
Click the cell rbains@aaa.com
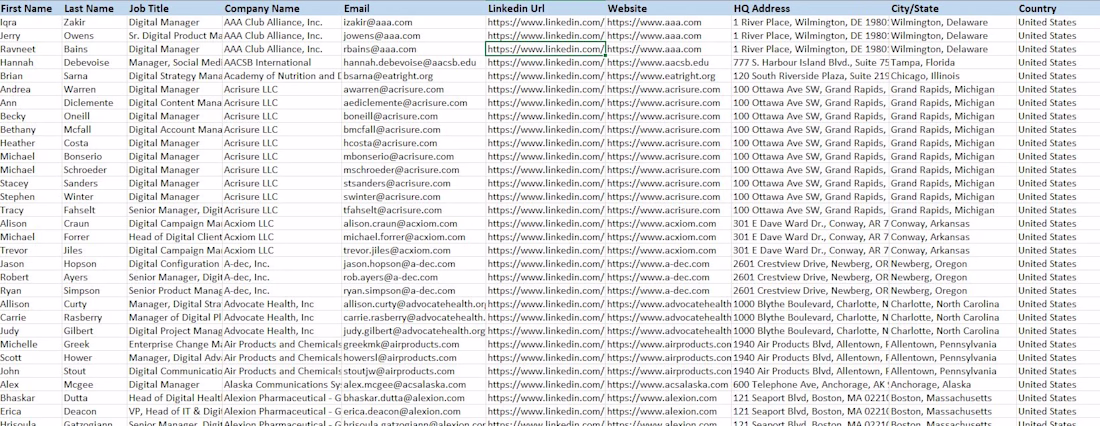coord(414,49)
